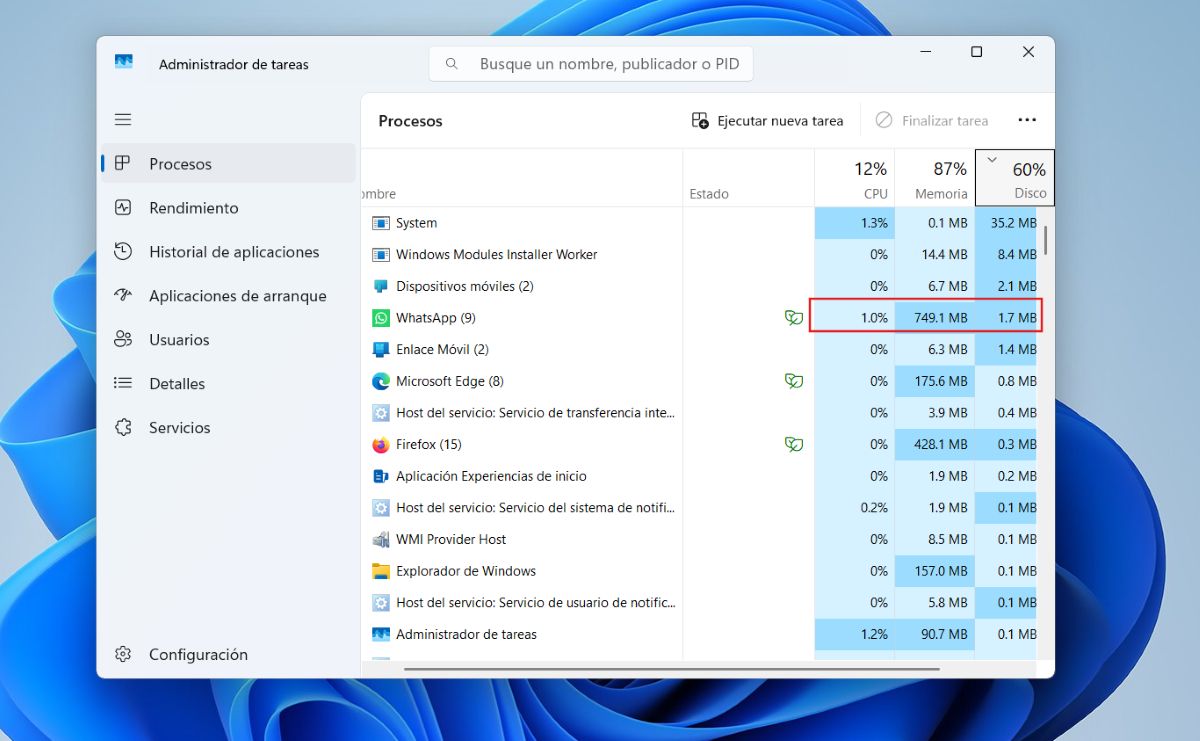Click the Explorador de Windows folder icon

point(381,571)
